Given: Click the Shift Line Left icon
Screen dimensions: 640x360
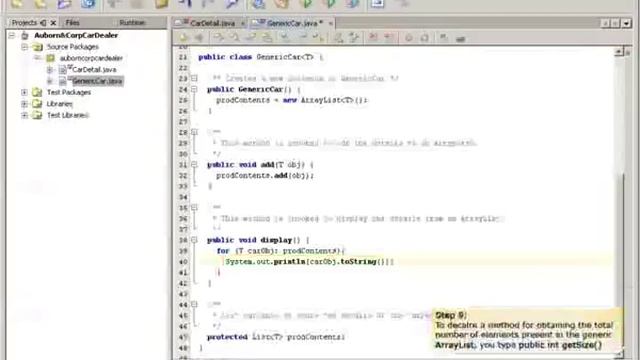Looking at the screenshot, I should [x=338, y=38].
